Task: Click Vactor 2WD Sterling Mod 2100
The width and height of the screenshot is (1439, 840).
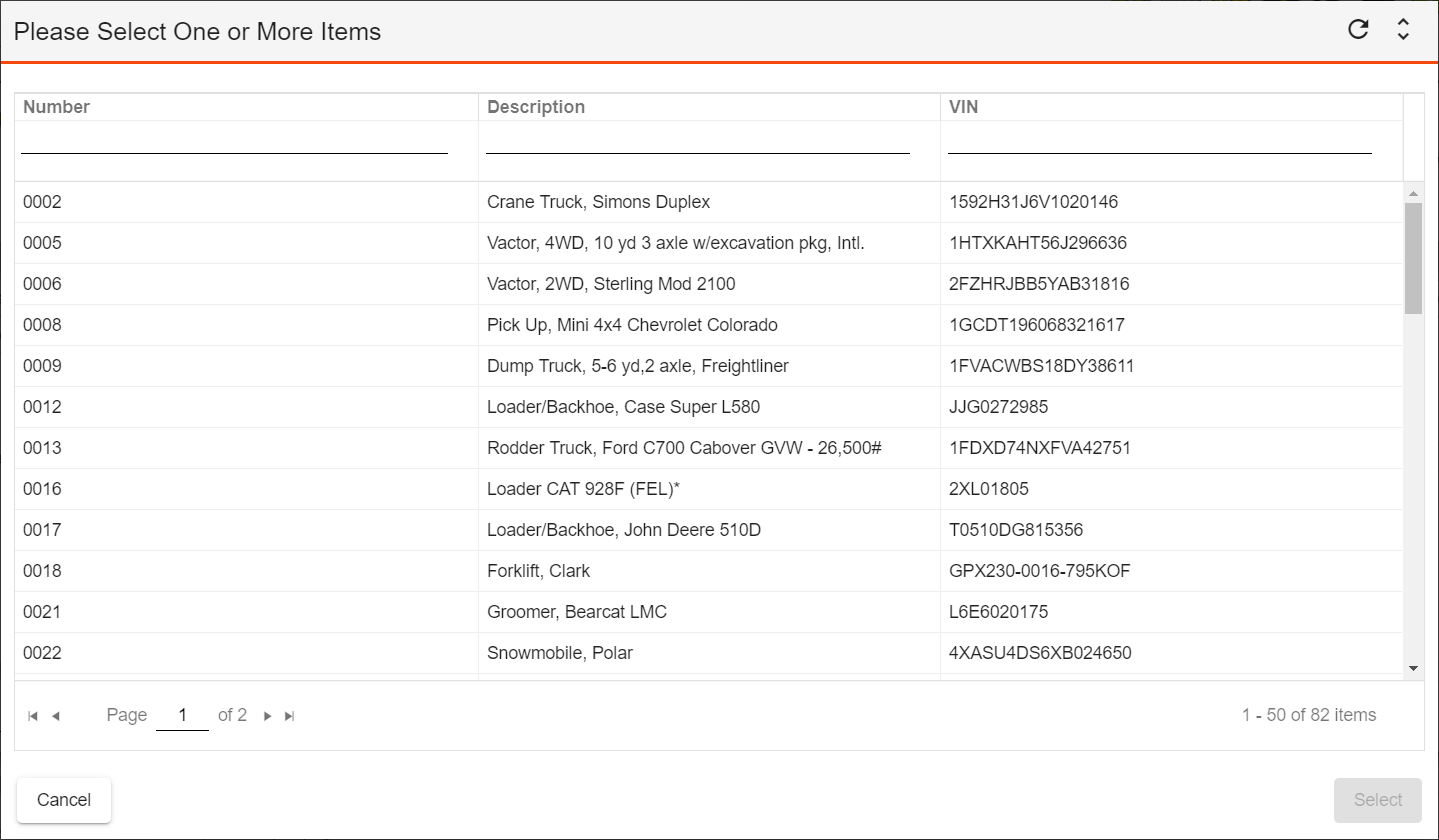Action: [x=611, y=284]
